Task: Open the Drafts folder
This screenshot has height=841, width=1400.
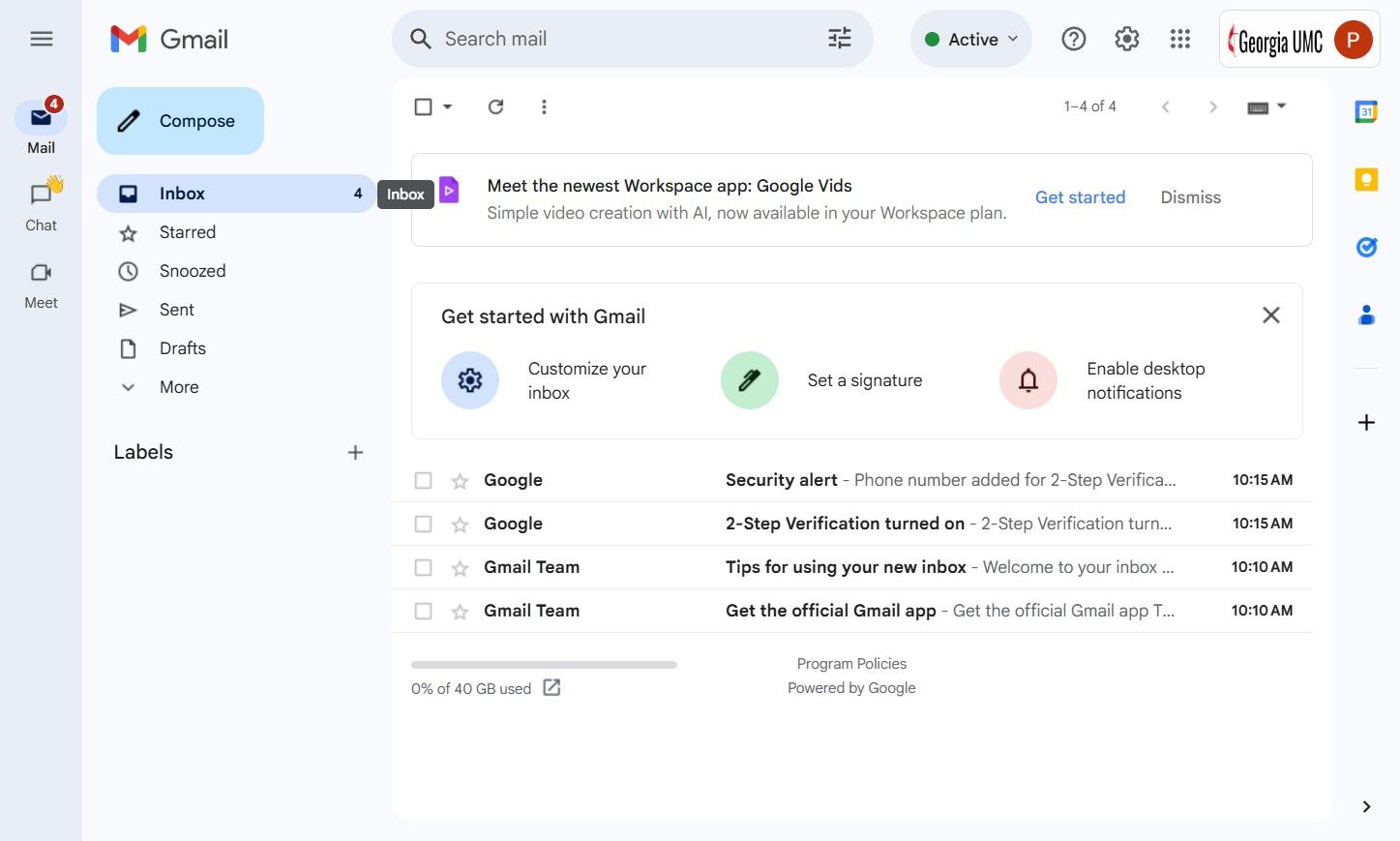Action: (183, 348)
